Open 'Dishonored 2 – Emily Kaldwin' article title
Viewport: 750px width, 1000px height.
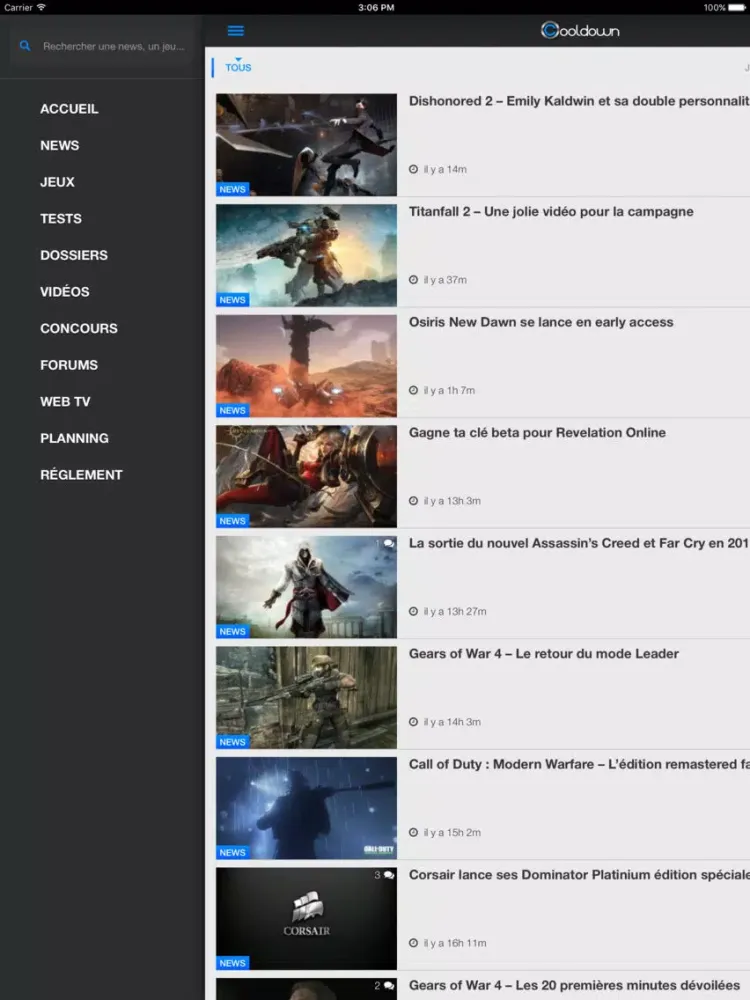(x=579, y=101)
